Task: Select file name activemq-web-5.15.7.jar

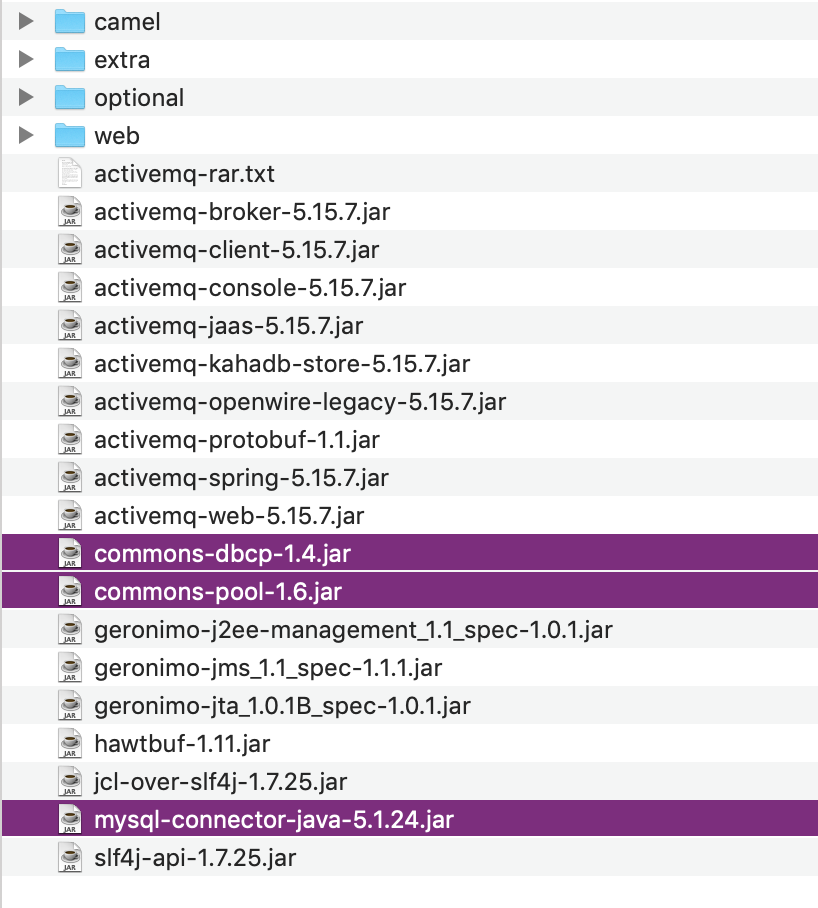Action: [229, 517]
